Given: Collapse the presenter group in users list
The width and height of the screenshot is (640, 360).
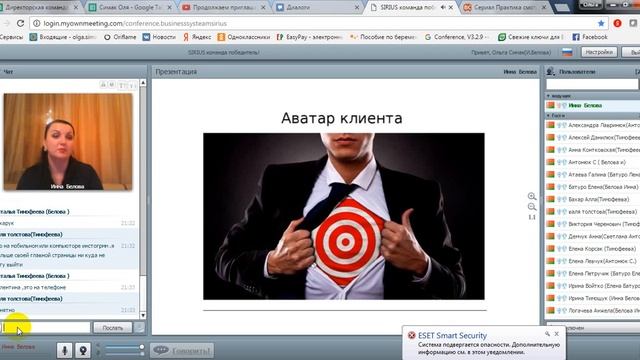Looking at the screenshot, I should tap(549, 96).
